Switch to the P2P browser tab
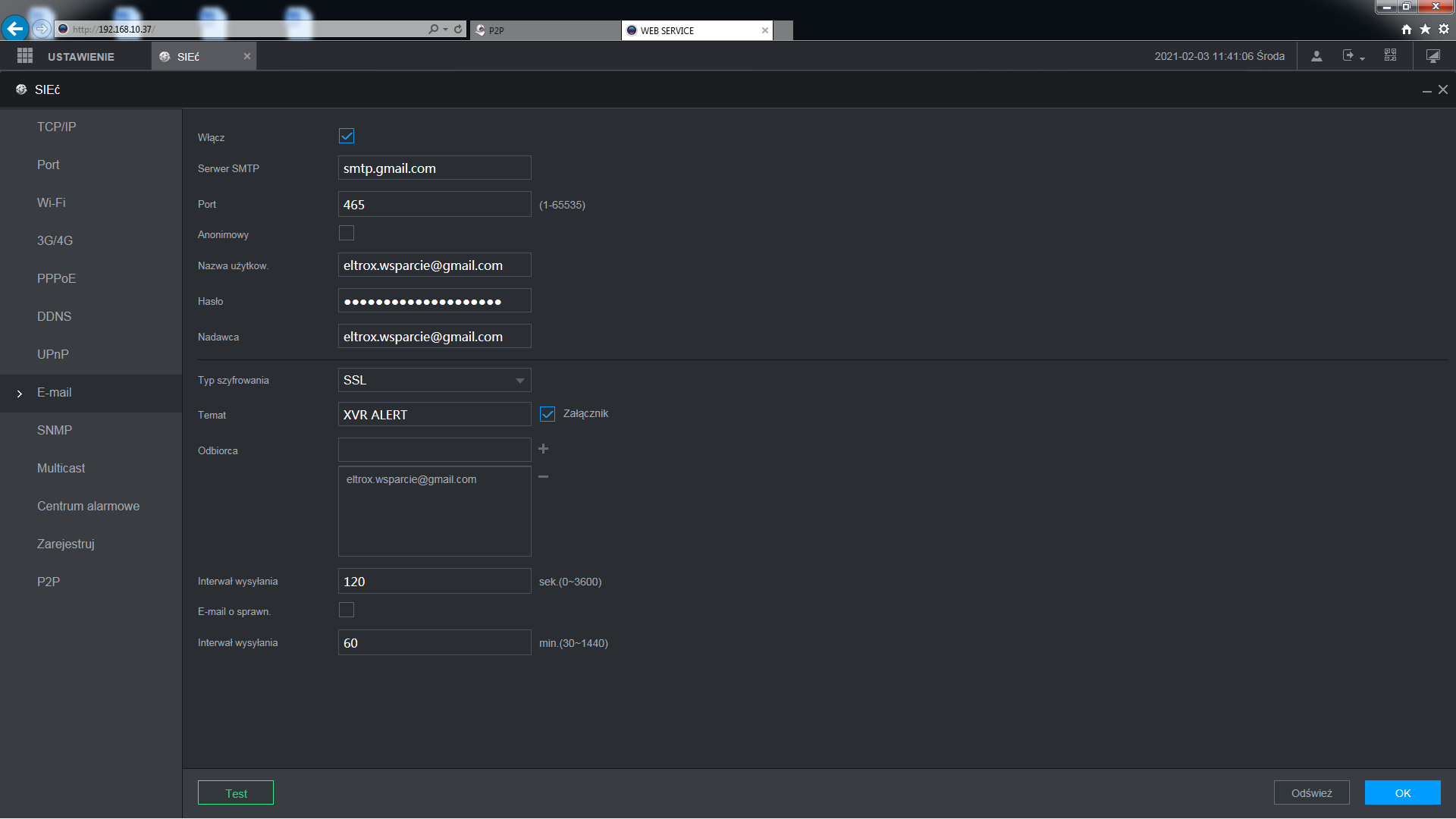 (x=545, y=30)
